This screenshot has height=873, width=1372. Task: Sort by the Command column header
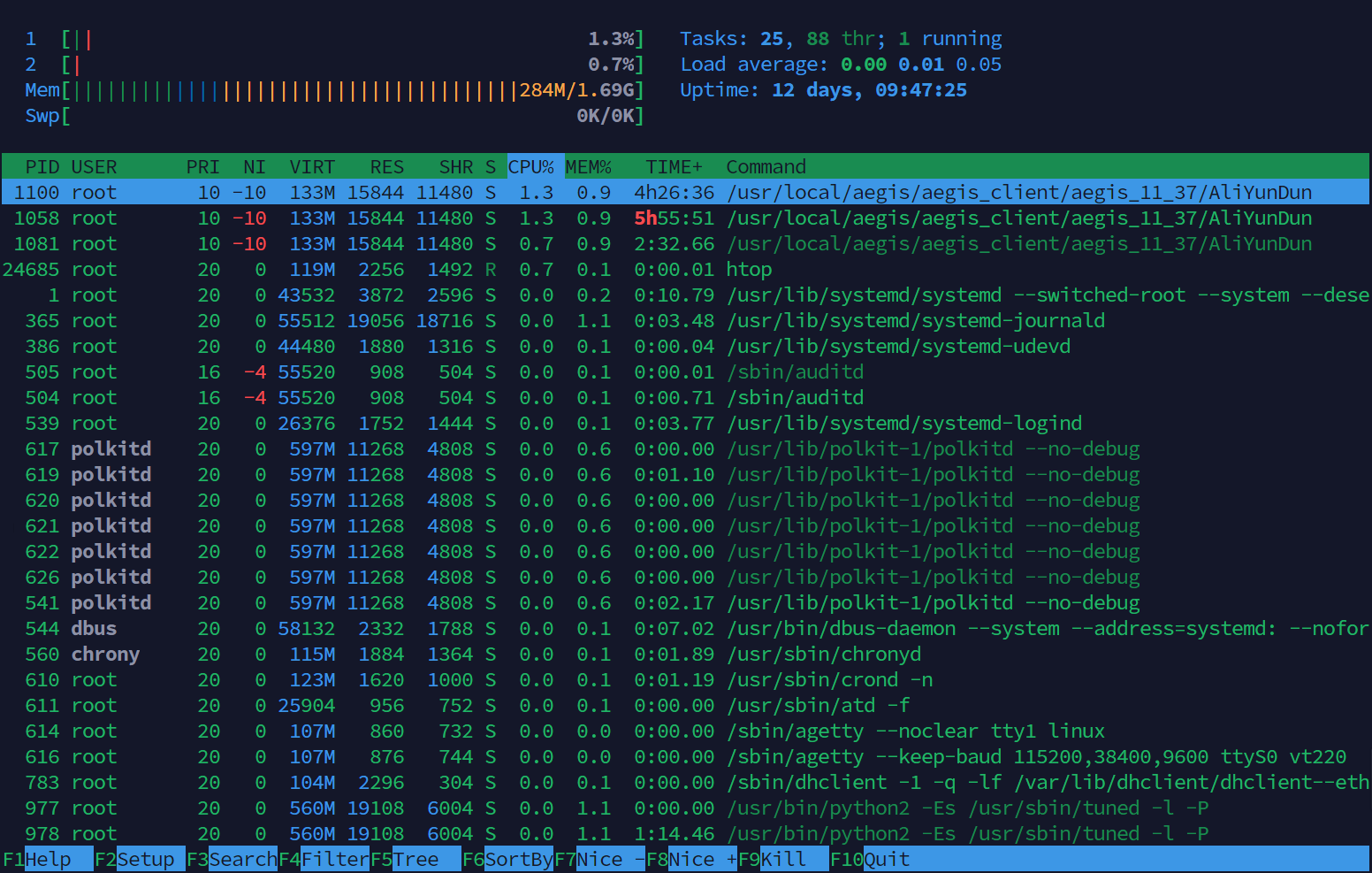point(766,167)
